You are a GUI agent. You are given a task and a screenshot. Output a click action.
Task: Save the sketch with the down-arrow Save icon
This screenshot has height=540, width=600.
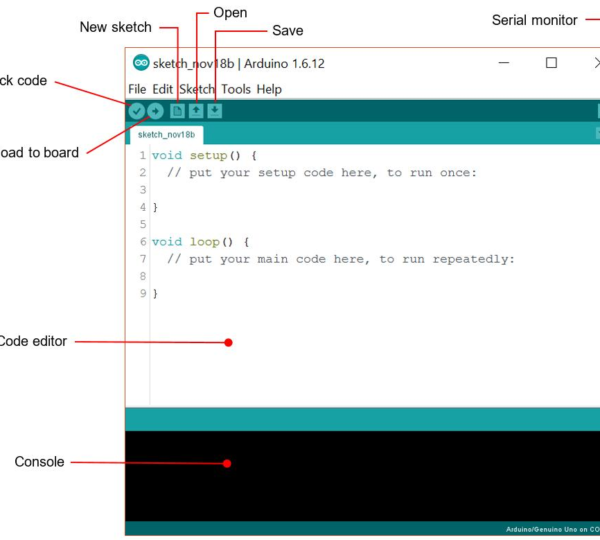click(215, 111)
